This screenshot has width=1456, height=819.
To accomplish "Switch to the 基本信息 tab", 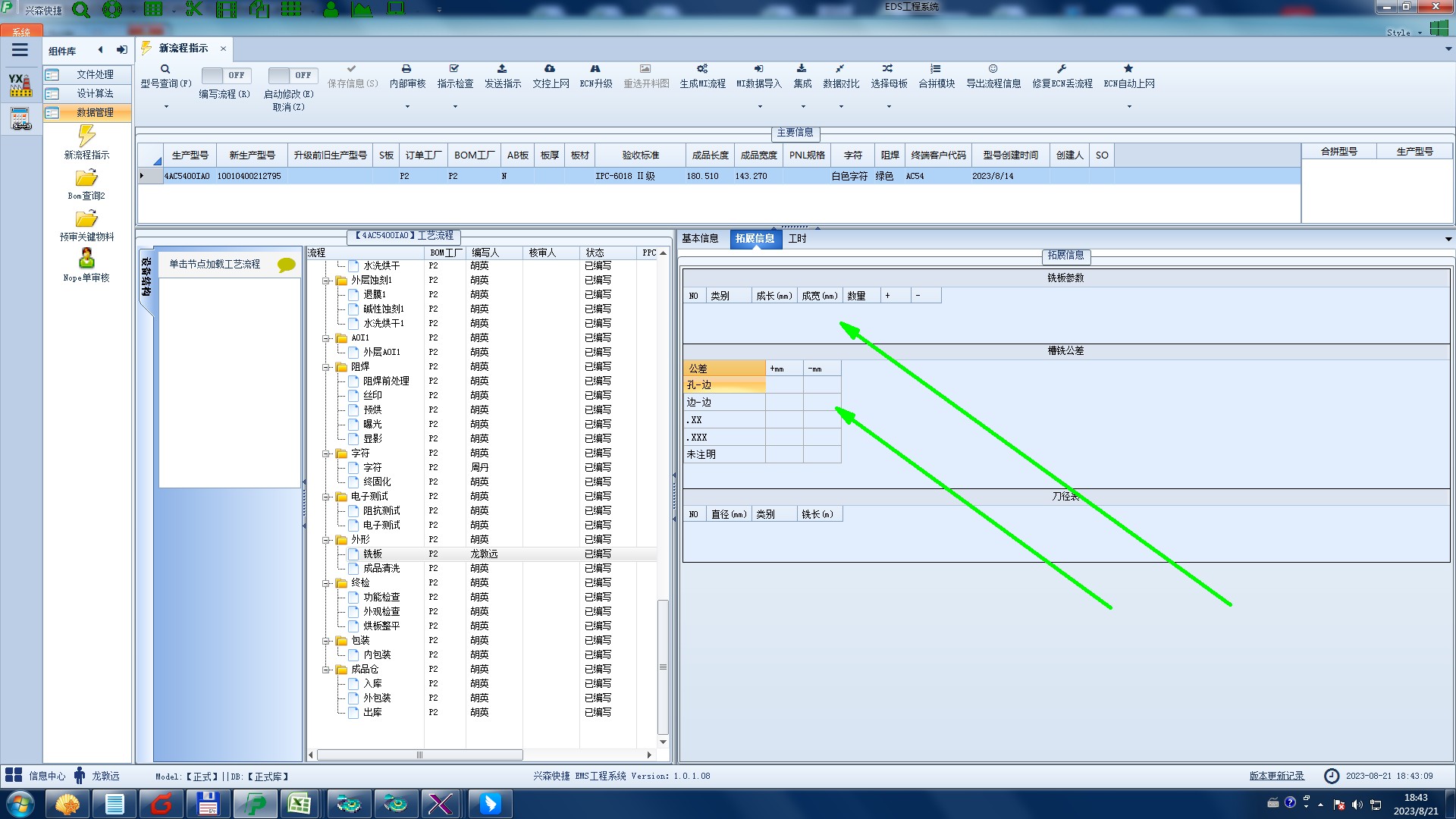I will tap(699, 239).
